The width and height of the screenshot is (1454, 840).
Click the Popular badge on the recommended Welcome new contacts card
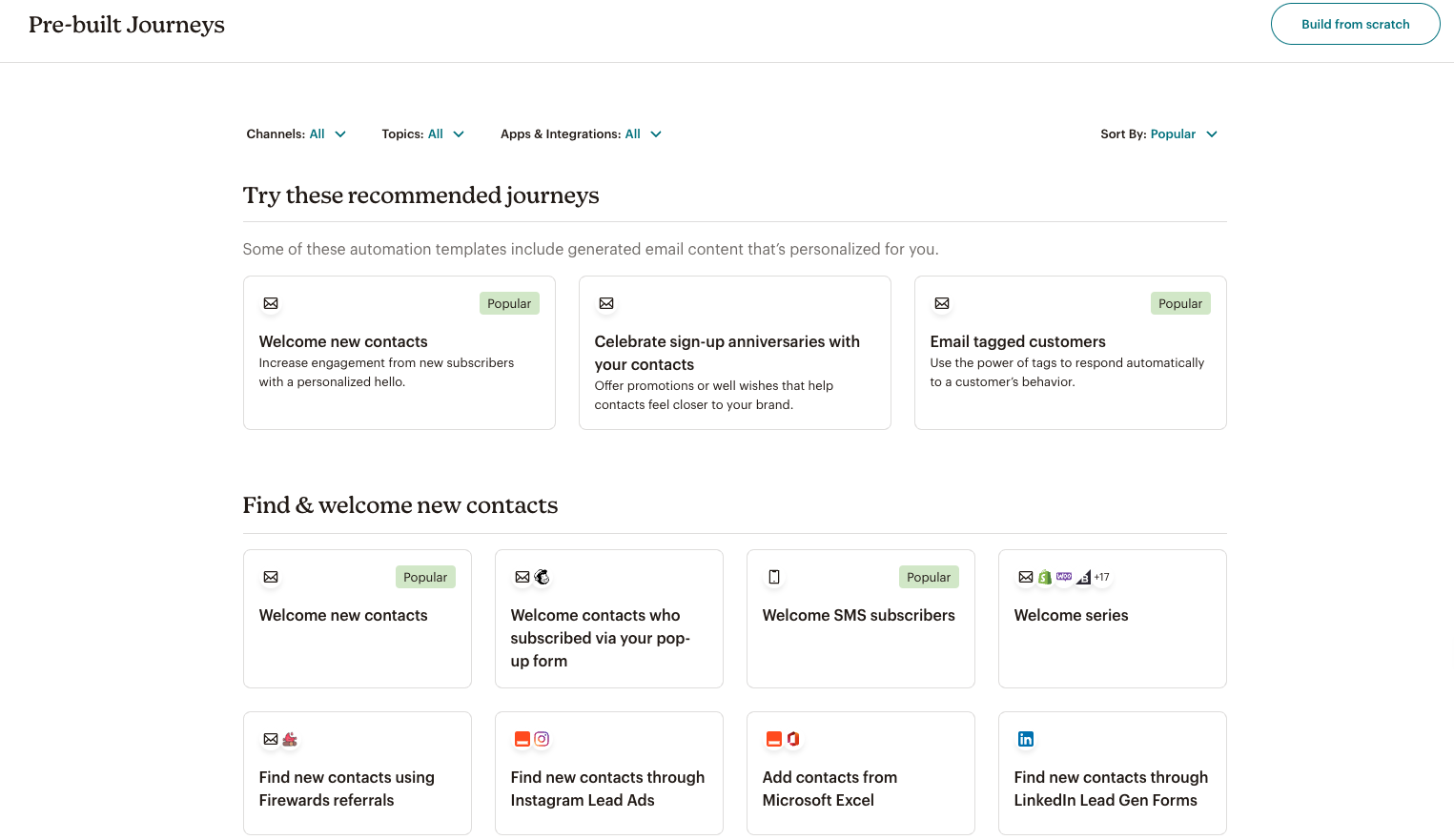tap(509, 303)
